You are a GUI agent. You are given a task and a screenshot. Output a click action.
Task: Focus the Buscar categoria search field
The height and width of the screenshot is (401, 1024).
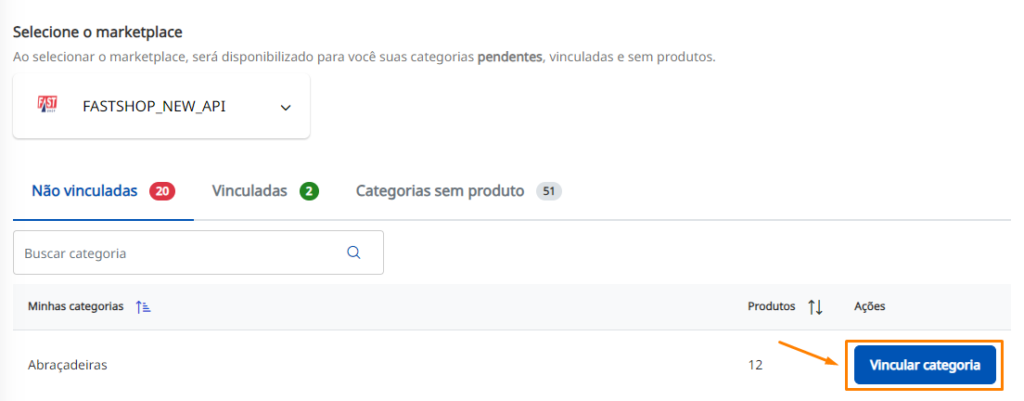198,253
